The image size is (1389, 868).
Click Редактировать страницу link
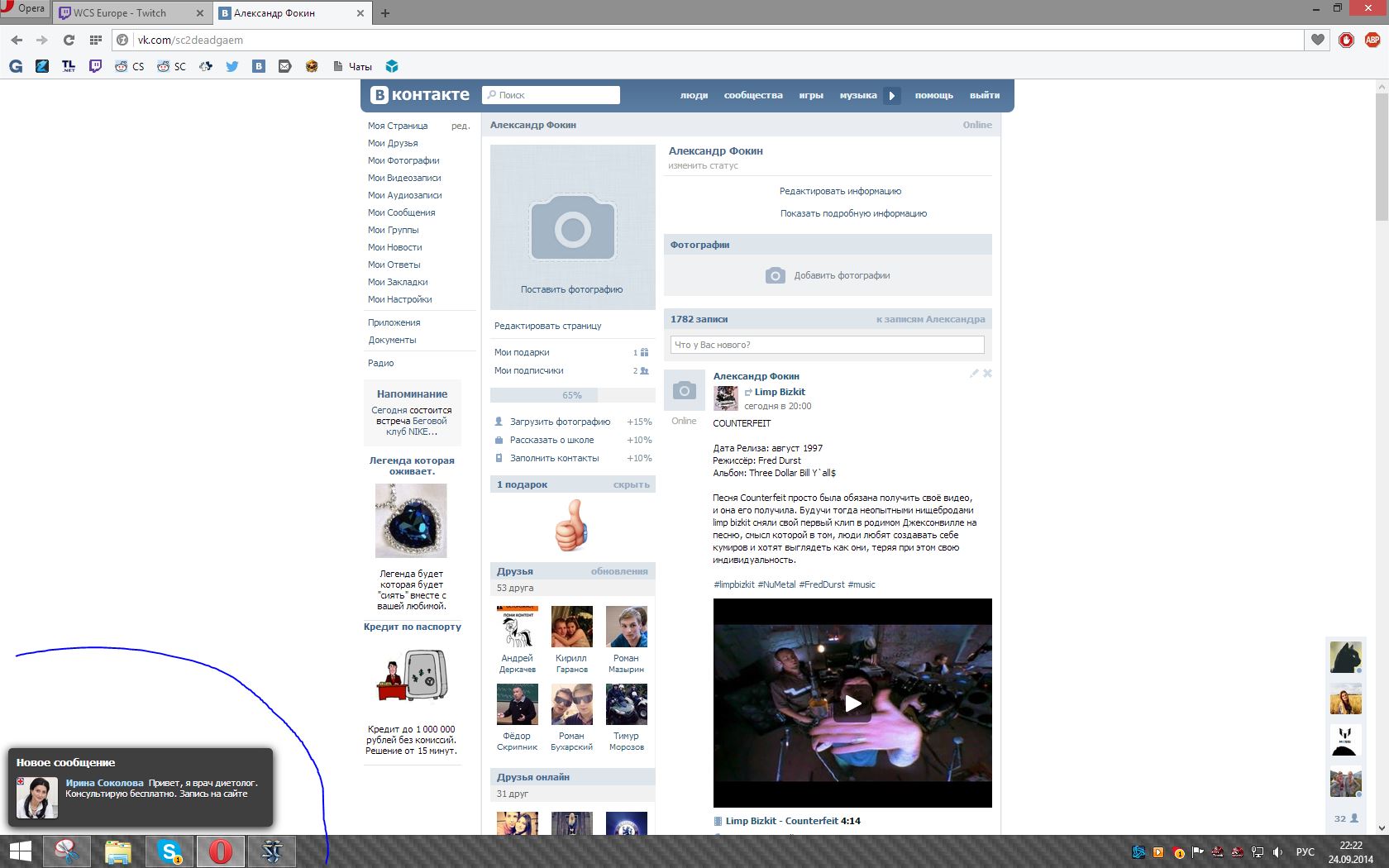pos(548,326)
